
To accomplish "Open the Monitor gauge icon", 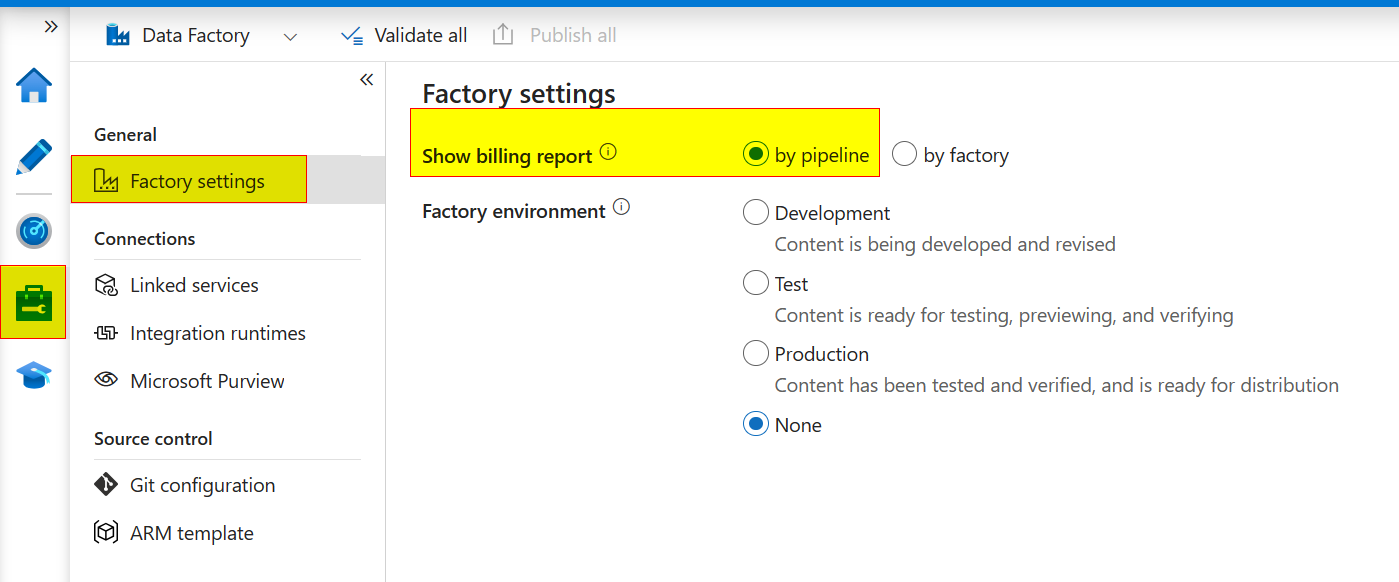I will pyautogui.click(x=34, y=231).
